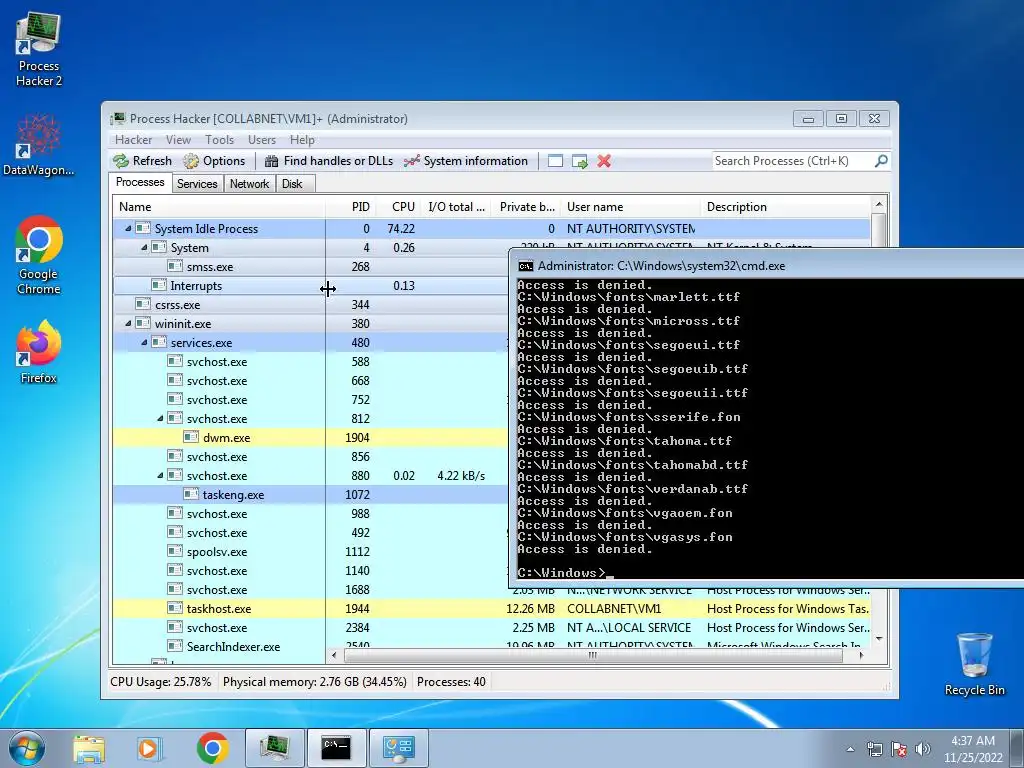Open the Tools menu
1024x768 pixels.
click(219, 140)
